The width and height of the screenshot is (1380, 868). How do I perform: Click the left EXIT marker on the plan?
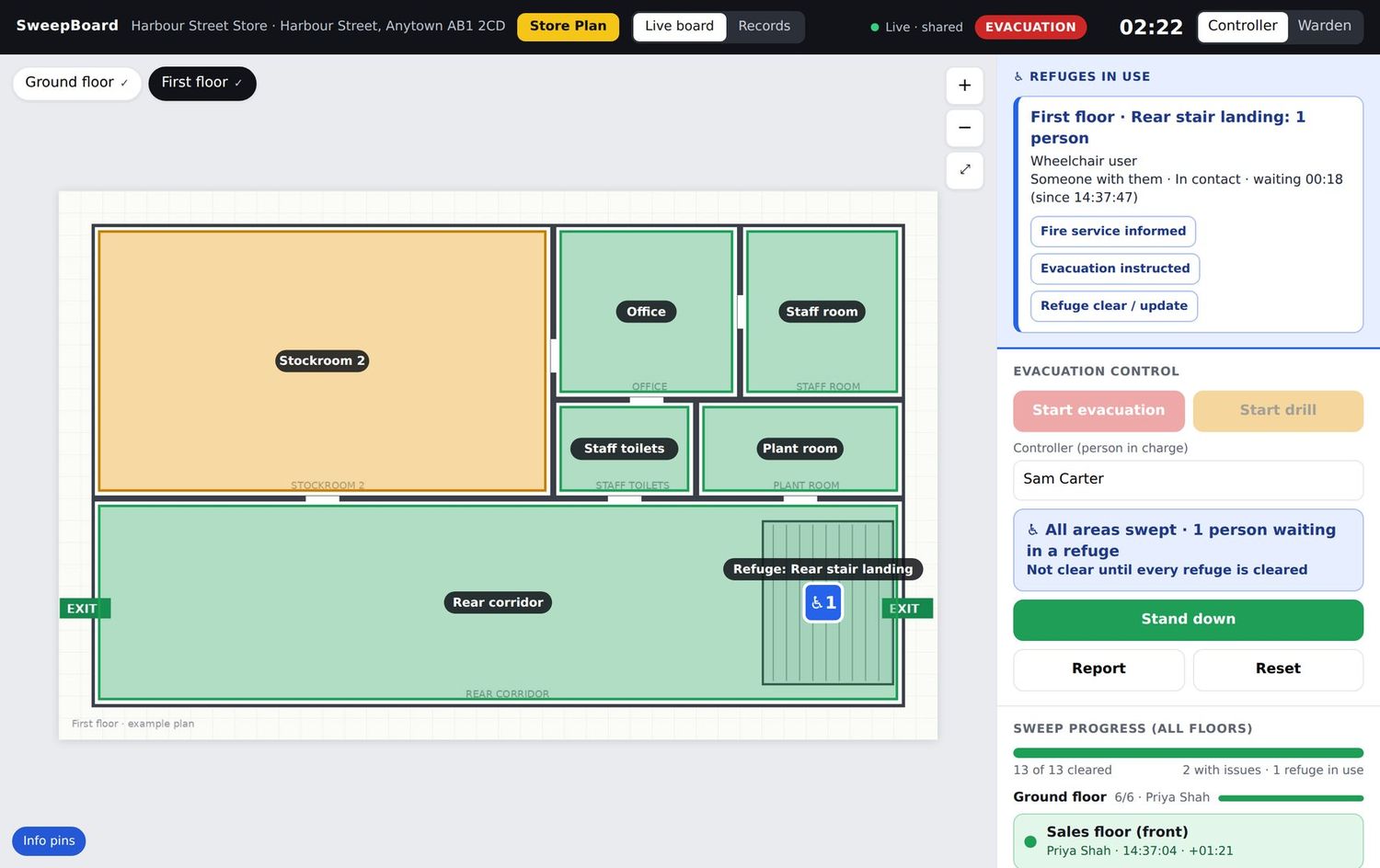pos(85,609)
